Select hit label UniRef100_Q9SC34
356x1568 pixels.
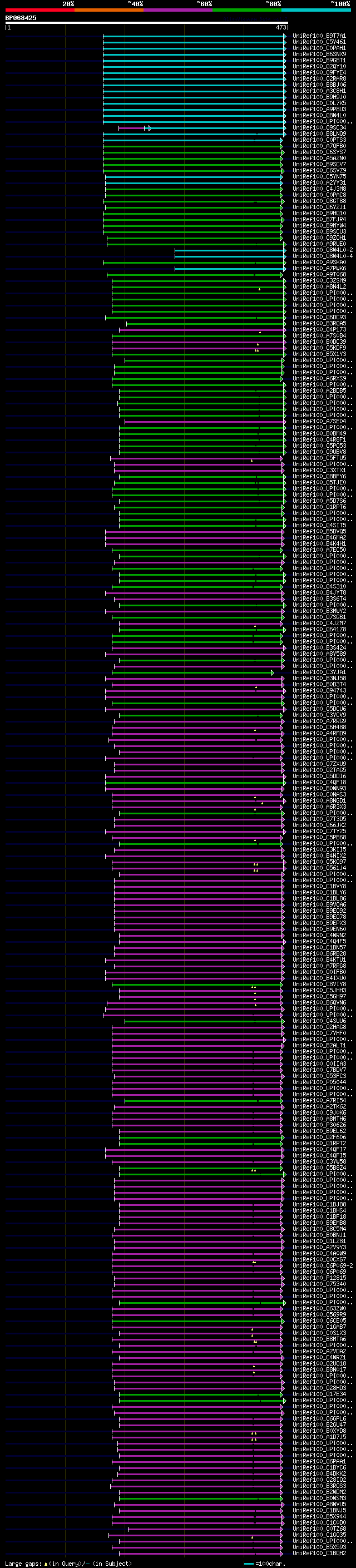(x=319, y=128)
